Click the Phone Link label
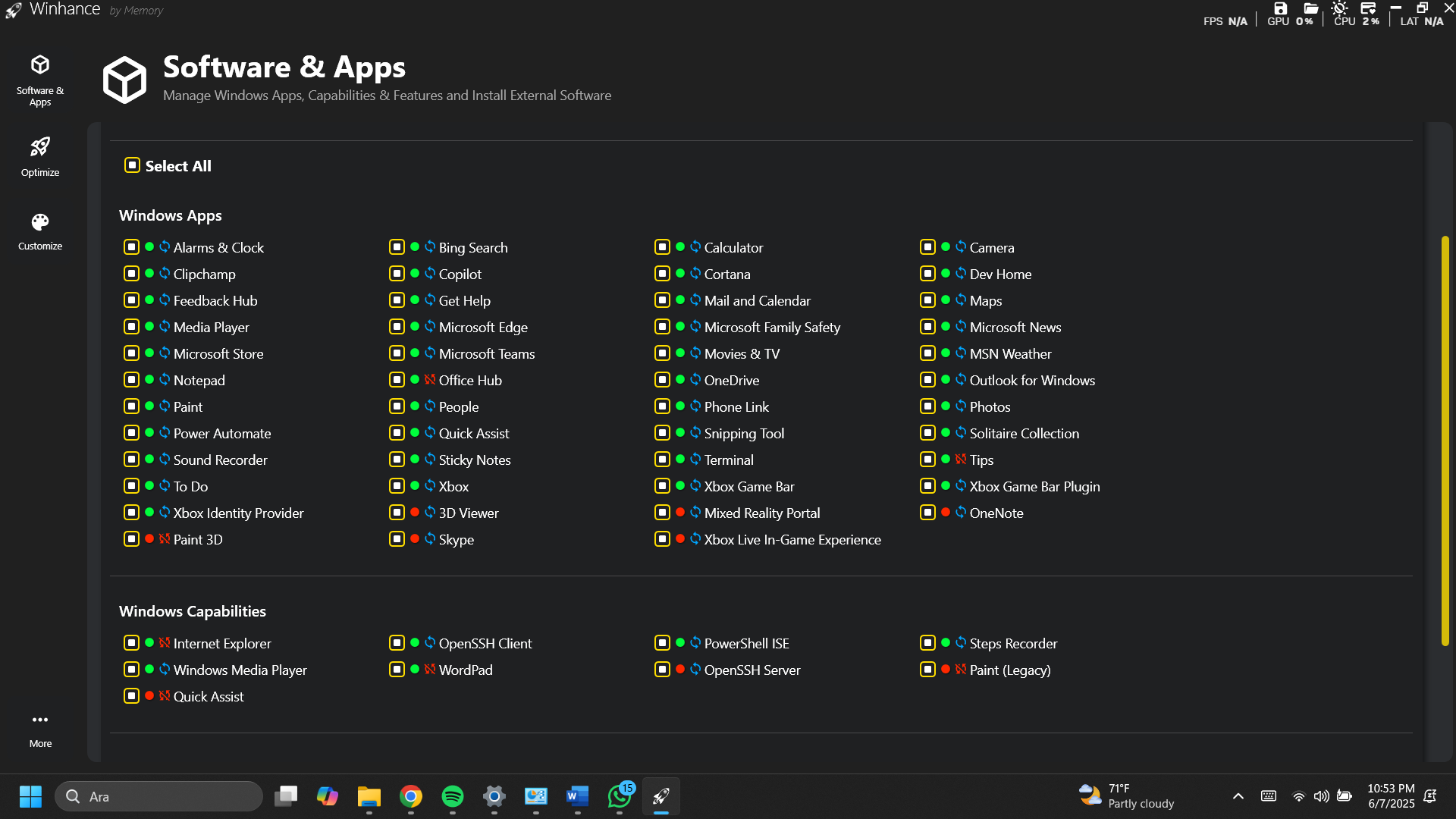The image size is (1456, 819). click(736, 407)
